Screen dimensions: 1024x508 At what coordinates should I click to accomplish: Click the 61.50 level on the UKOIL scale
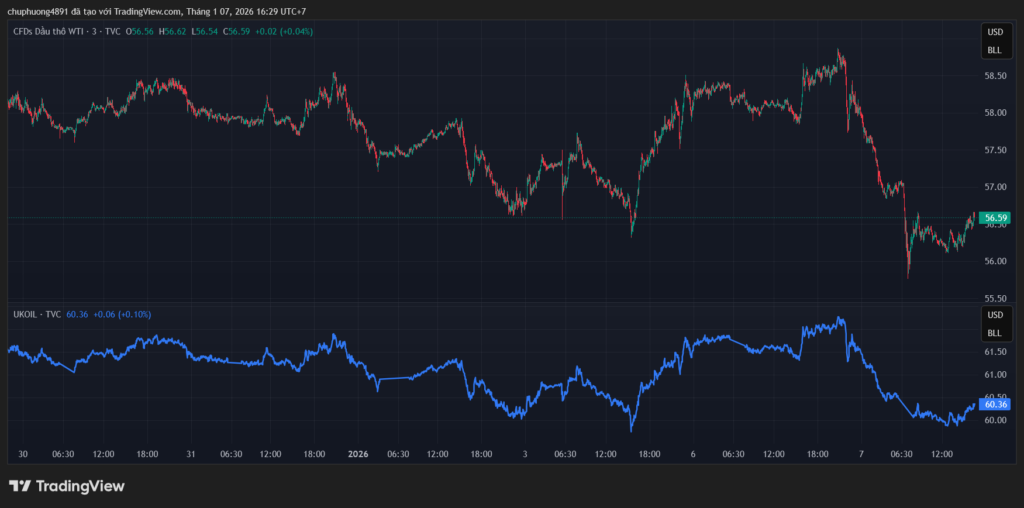[x=994, y=352]
